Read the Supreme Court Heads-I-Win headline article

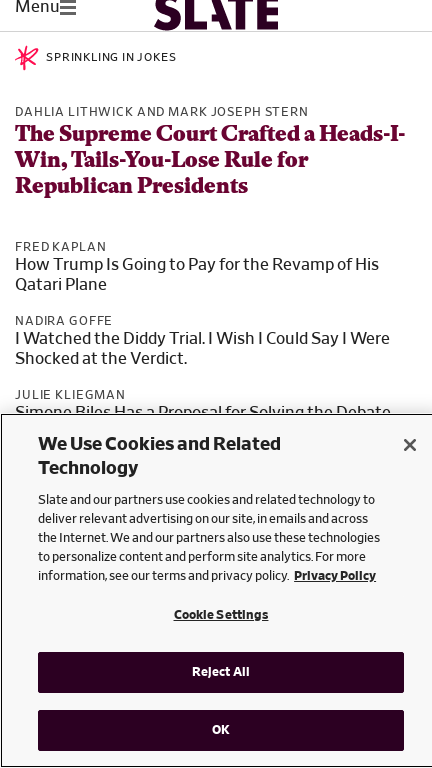[x=211, y=160]
